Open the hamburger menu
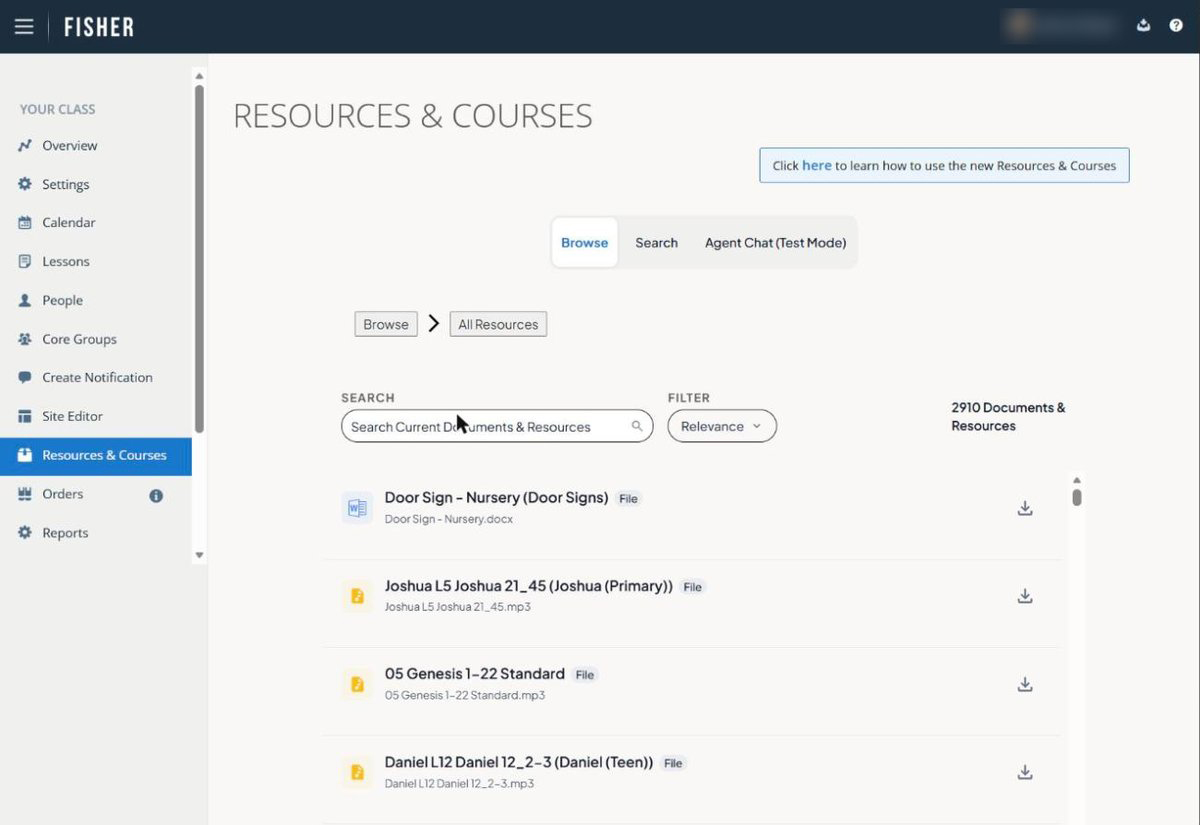1200x825 pixels. [24, 27]
